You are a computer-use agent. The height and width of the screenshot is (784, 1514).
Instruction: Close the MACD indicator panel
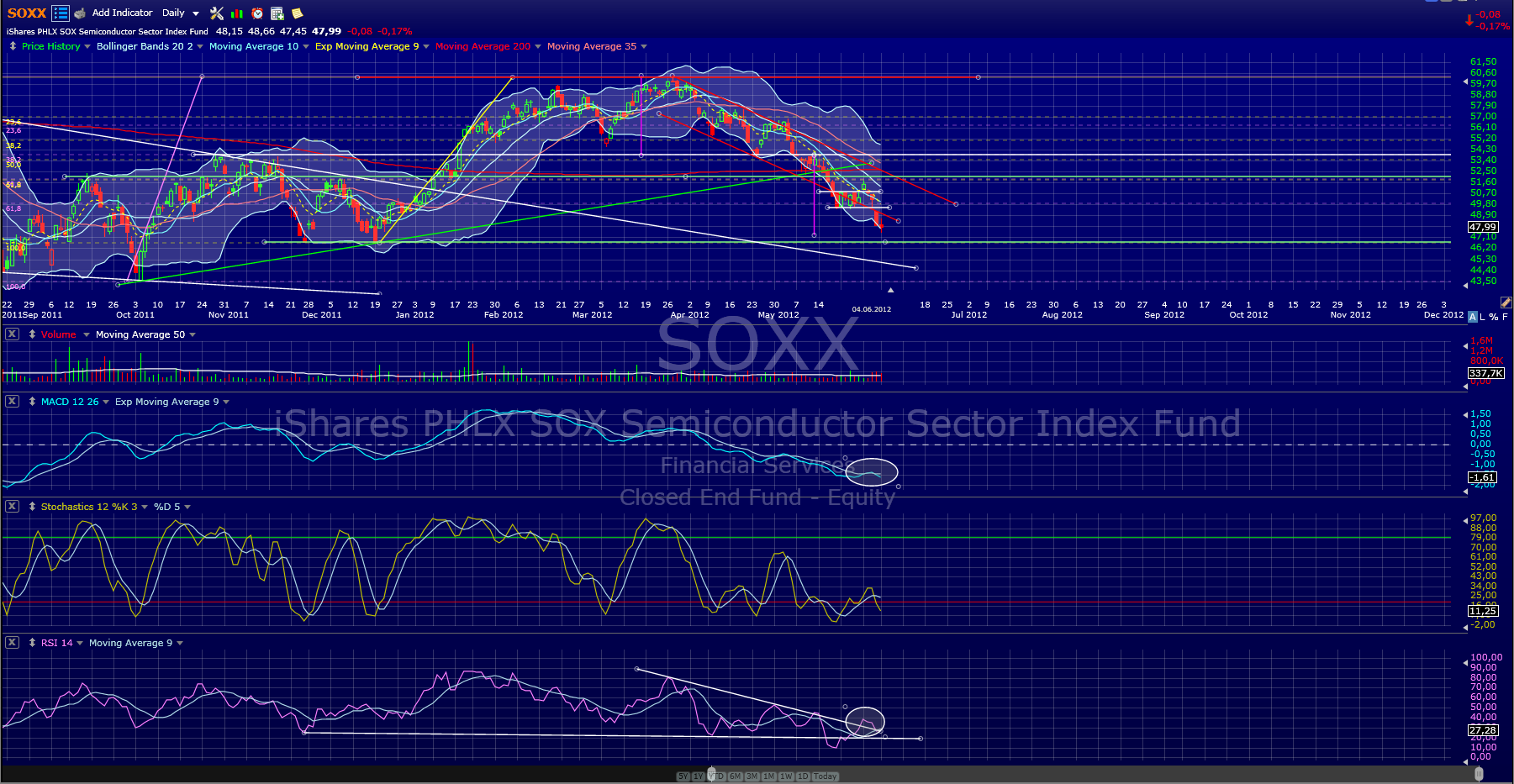(12, 402)
